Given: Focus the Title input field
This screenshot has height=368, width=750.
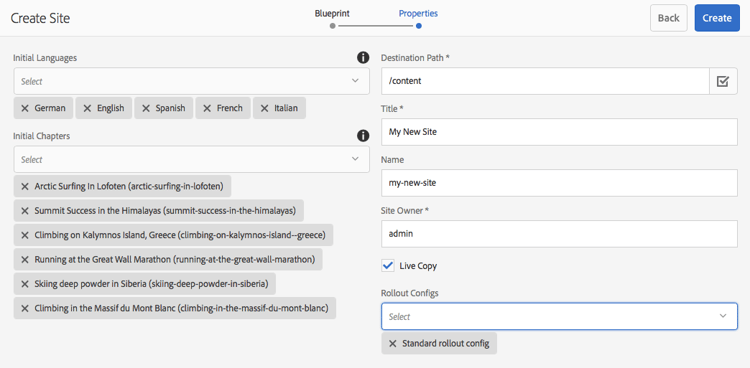Looking at the screenshot, I should pos(559,132).
